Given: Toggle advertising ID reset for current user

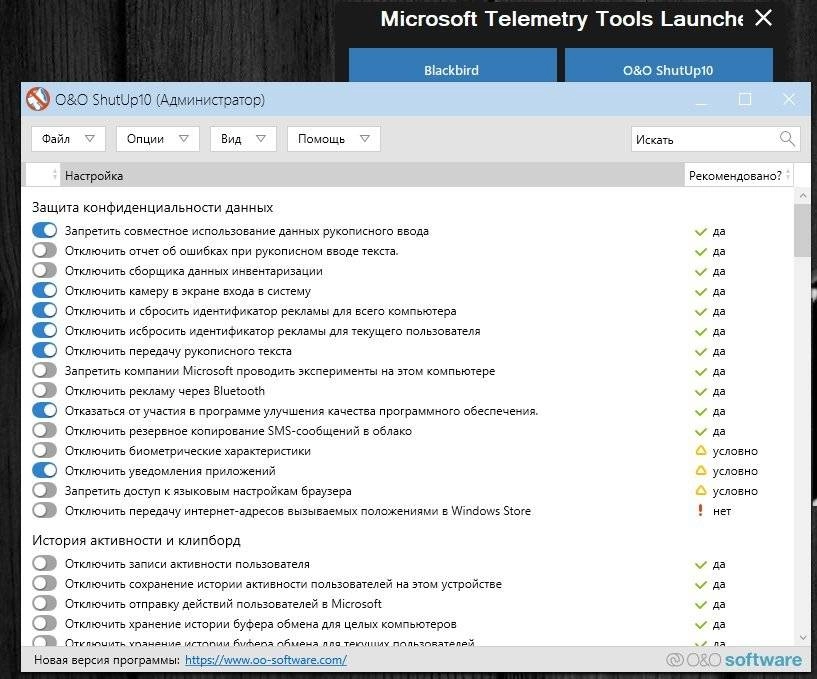Looking at the screenshot, I should coord(44,330).
